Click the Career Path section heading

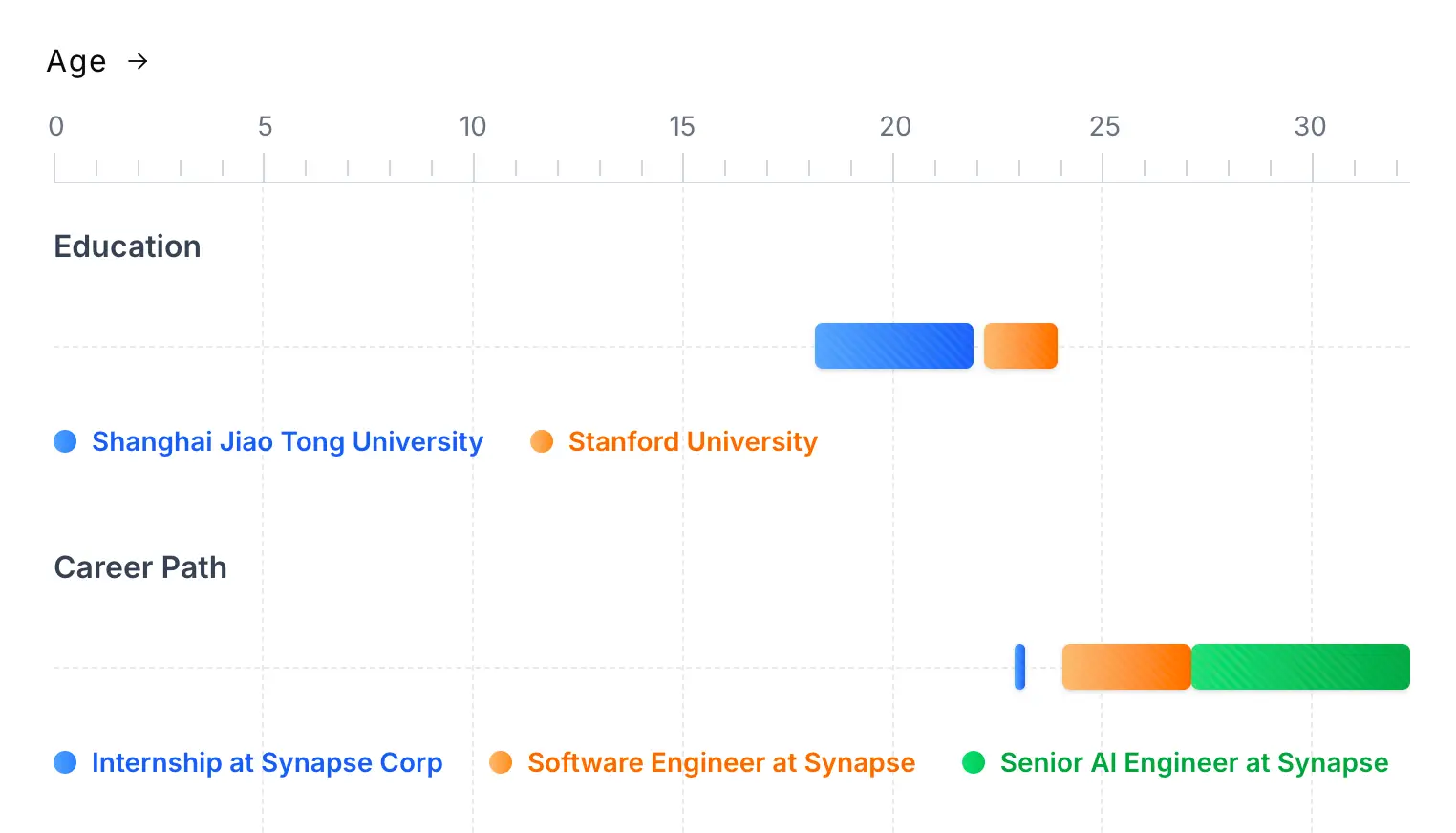click(x=140, y=567)
